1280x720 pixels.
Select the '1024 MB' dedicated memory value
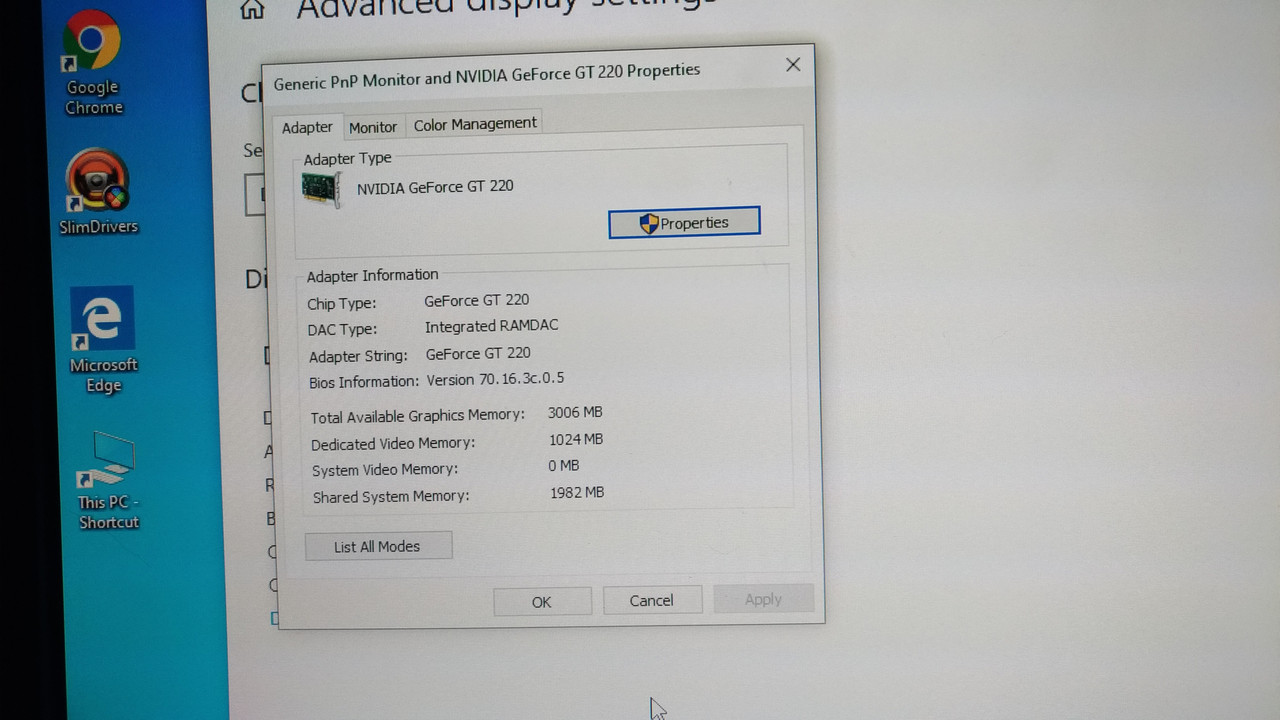(x=576, y=439)
